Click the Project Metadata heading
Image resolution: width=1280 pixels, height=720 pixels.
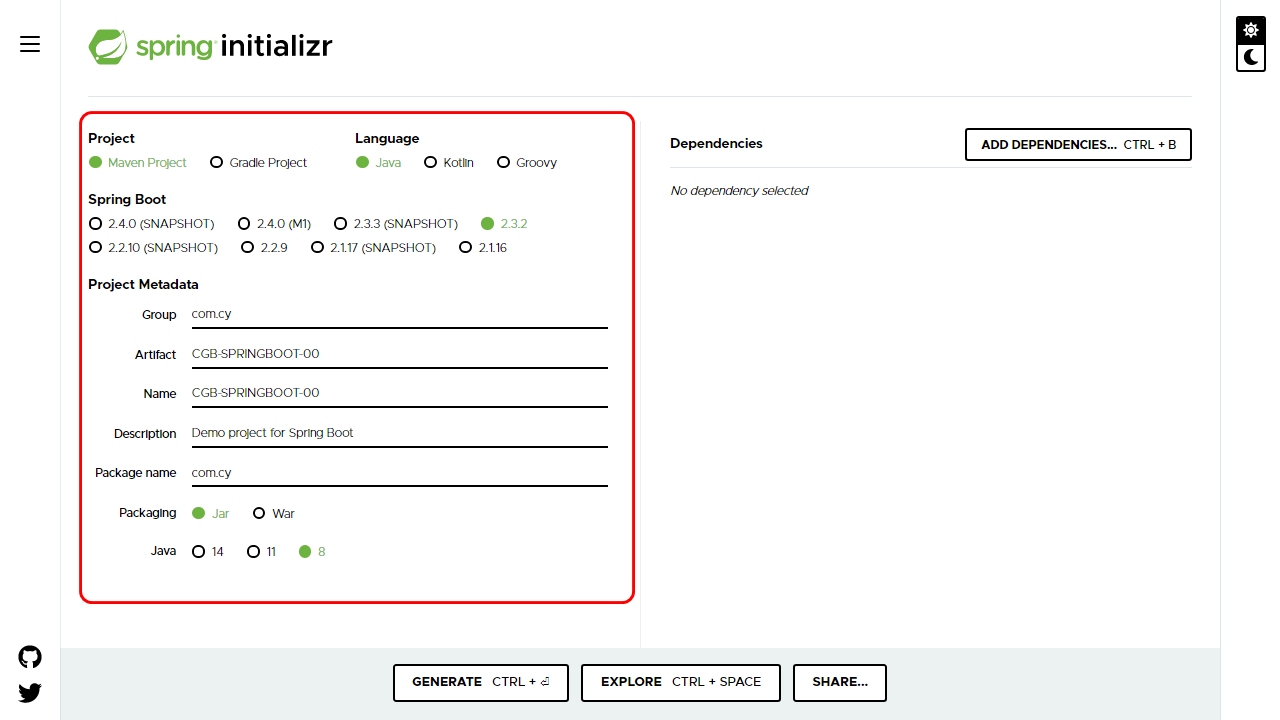143,285
